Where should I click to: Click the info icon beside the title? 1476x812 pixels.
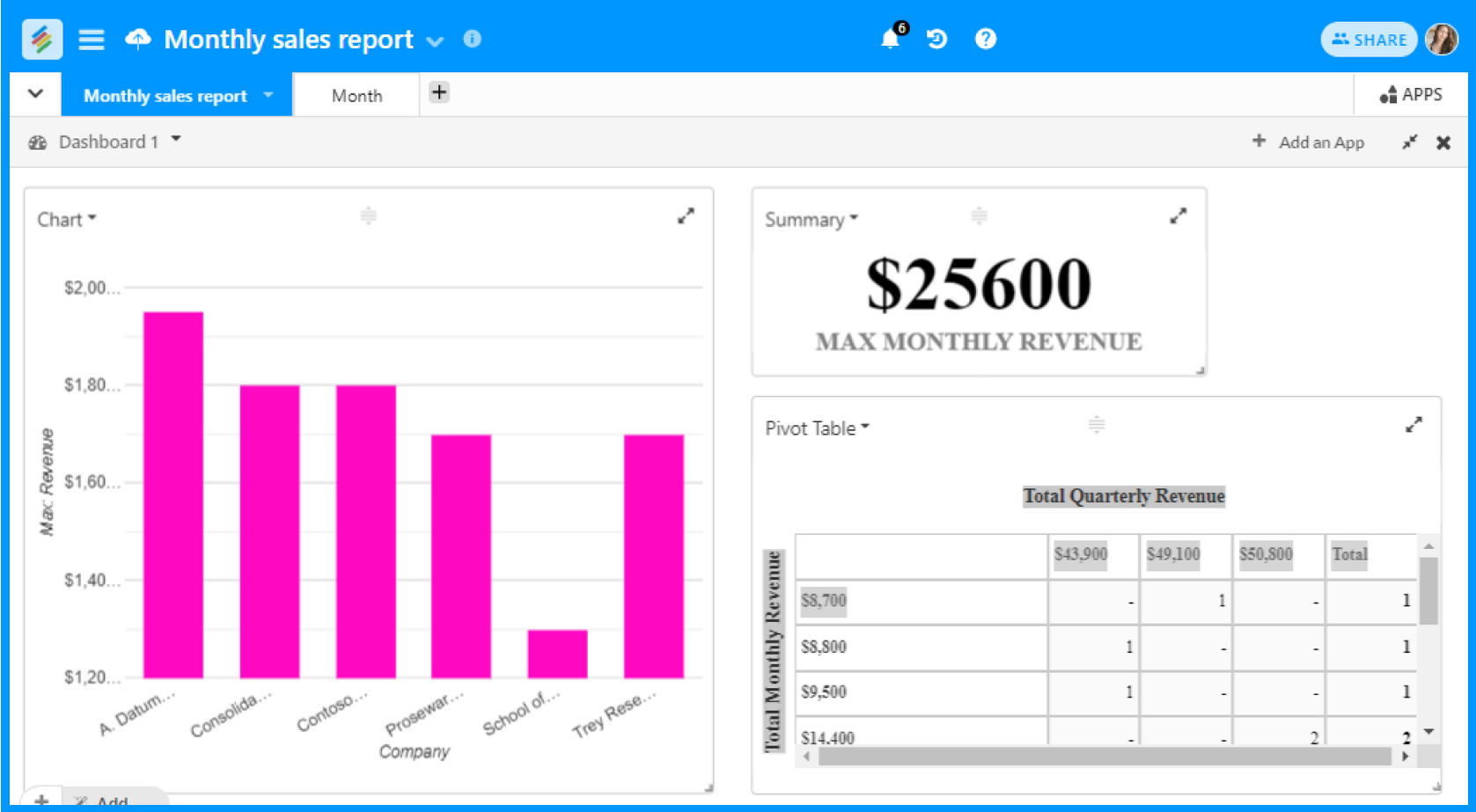tap(473, 39)
